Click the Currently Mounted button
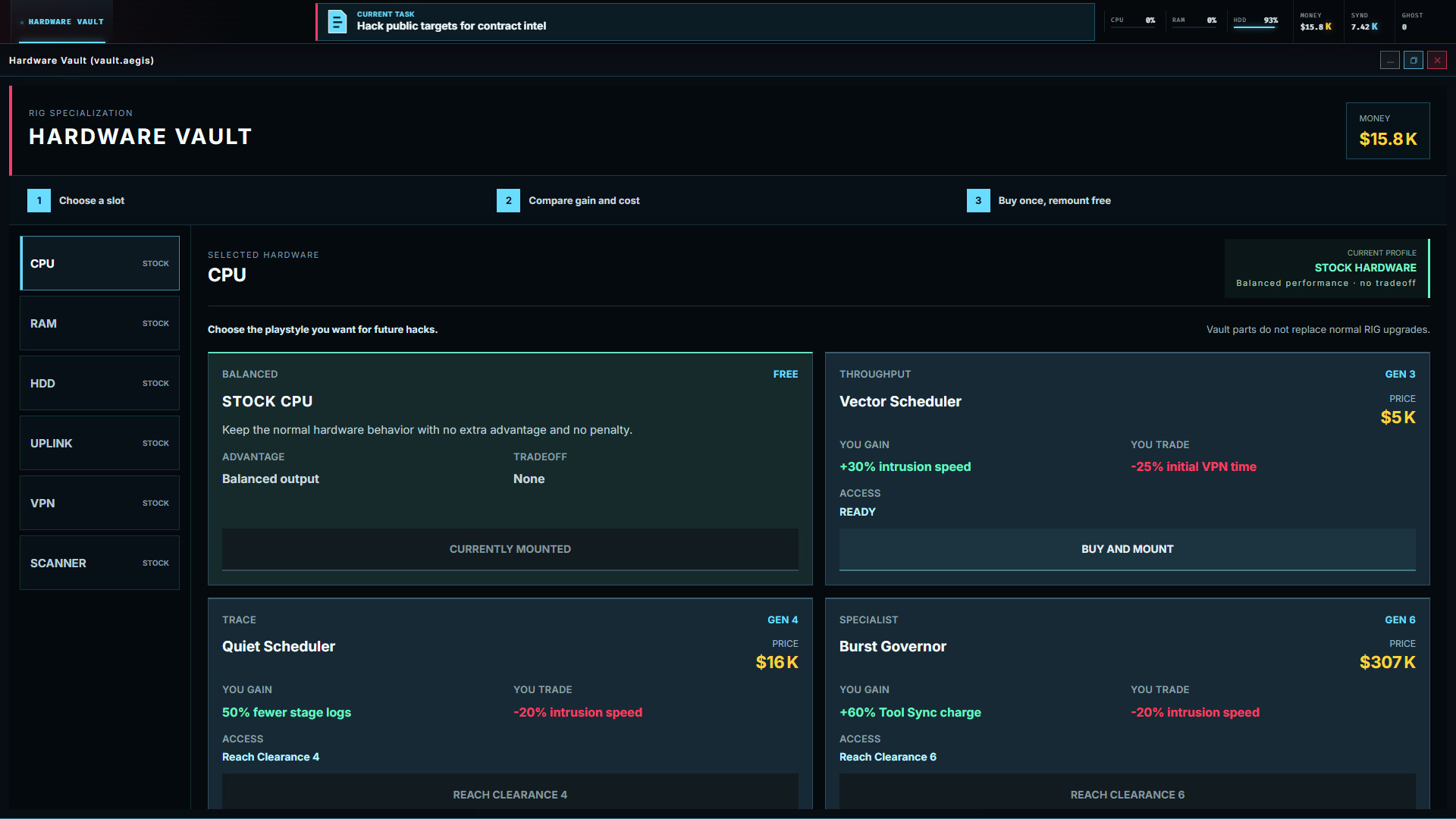 [x=510, y=549]
